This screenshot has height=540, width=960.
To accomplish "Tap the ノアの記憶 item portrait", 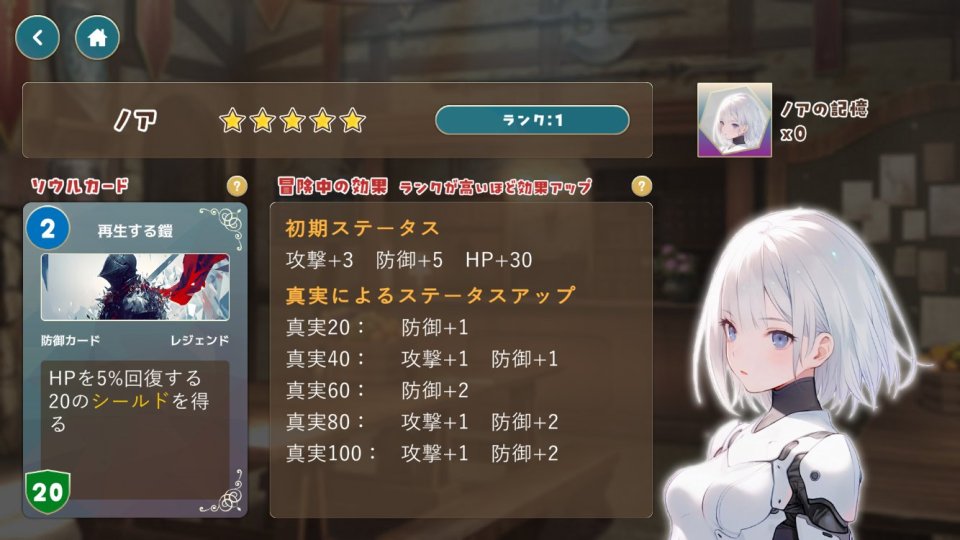I will 734,120.
